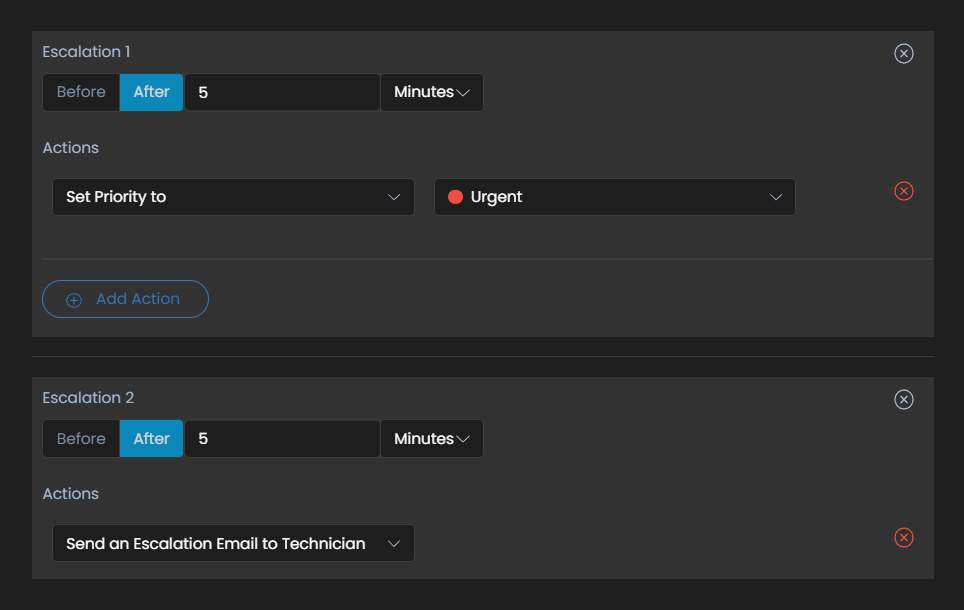Screen dimensions: 964x610
Task: Open the Urgent priority value dropdown
Action: pyautogui.click(x=614, y=197)
